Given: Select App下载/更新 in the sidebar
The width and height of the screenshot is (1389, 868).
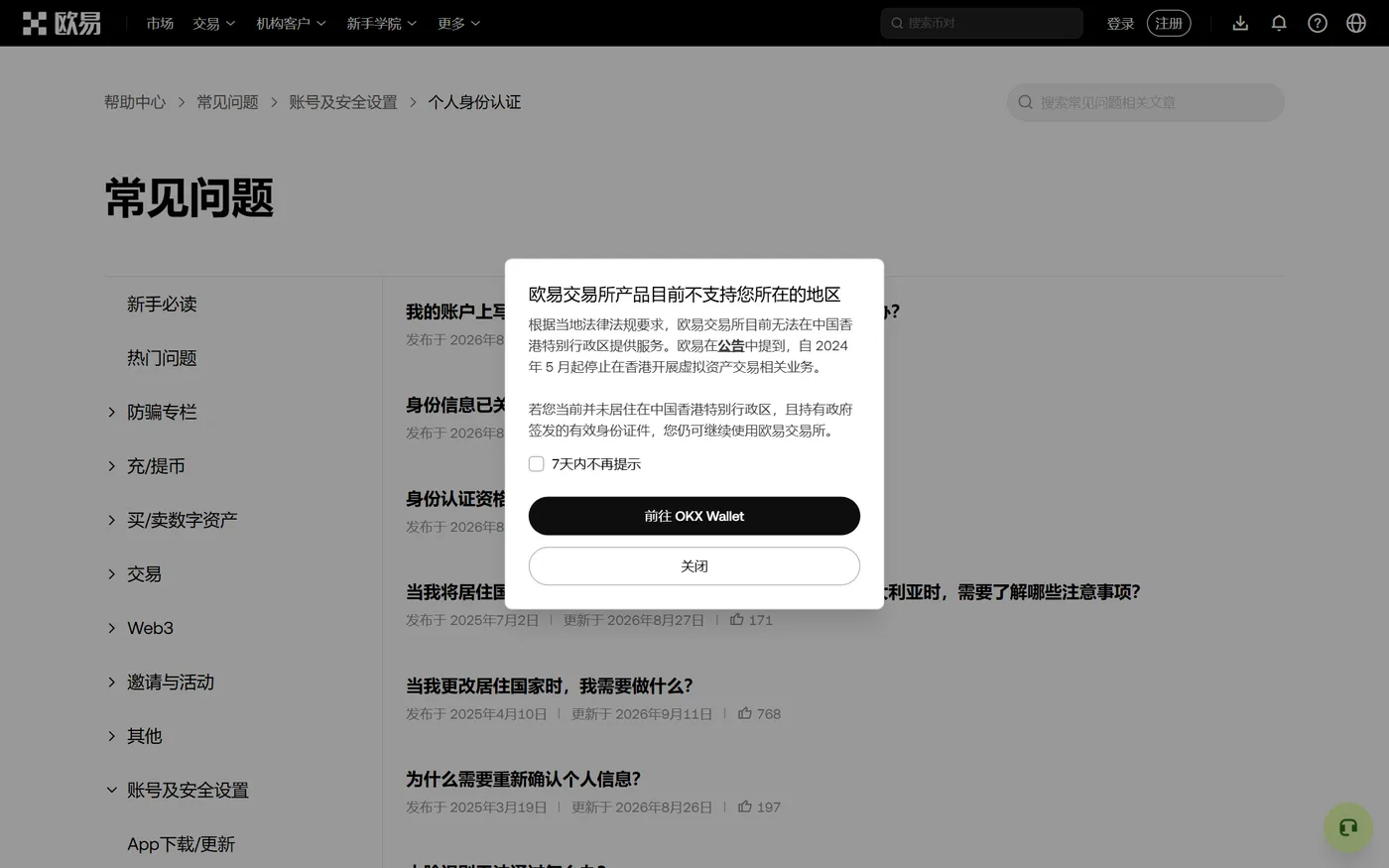Looking at the screenshot, I should [x=181, y=844].
